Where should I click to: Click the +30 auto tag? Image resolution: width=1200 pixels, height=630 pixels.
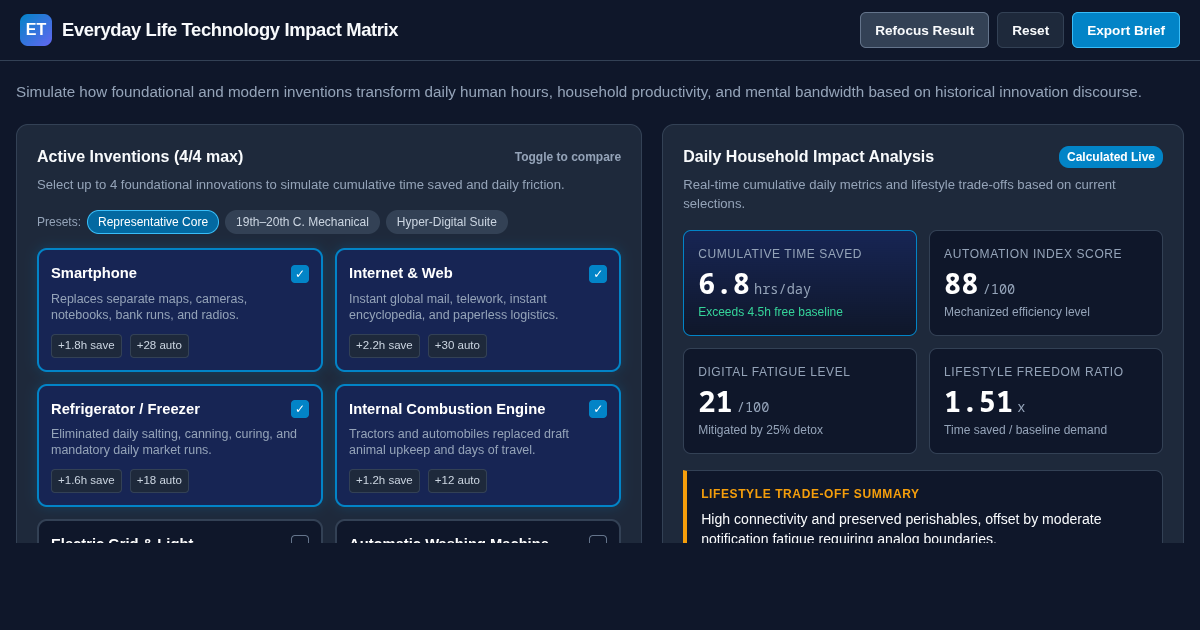point(457,346)
